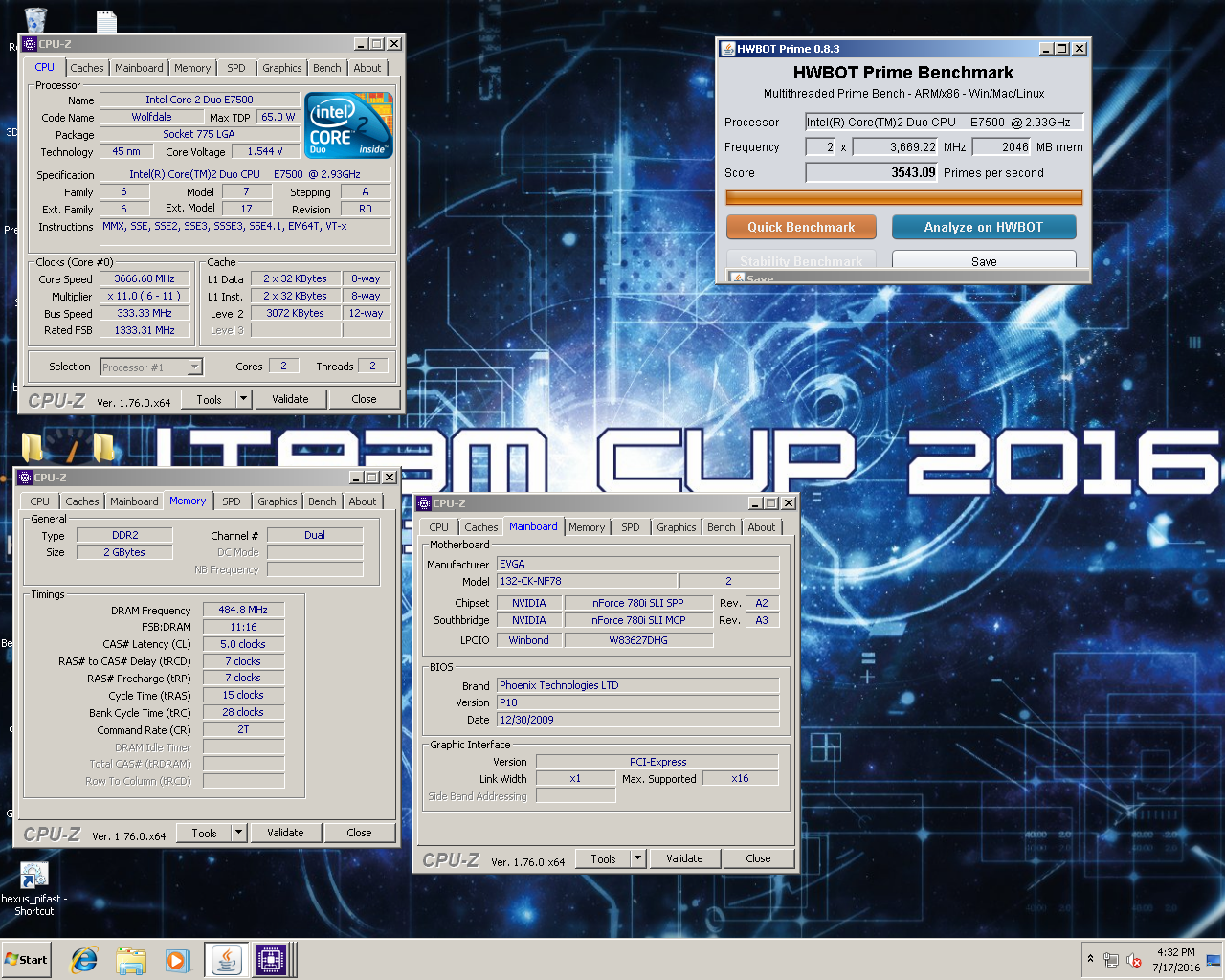Open the Recycle Bin desktop icon
The height and width of the screenshot is (980, 1225).
click(x=35, y=19)
